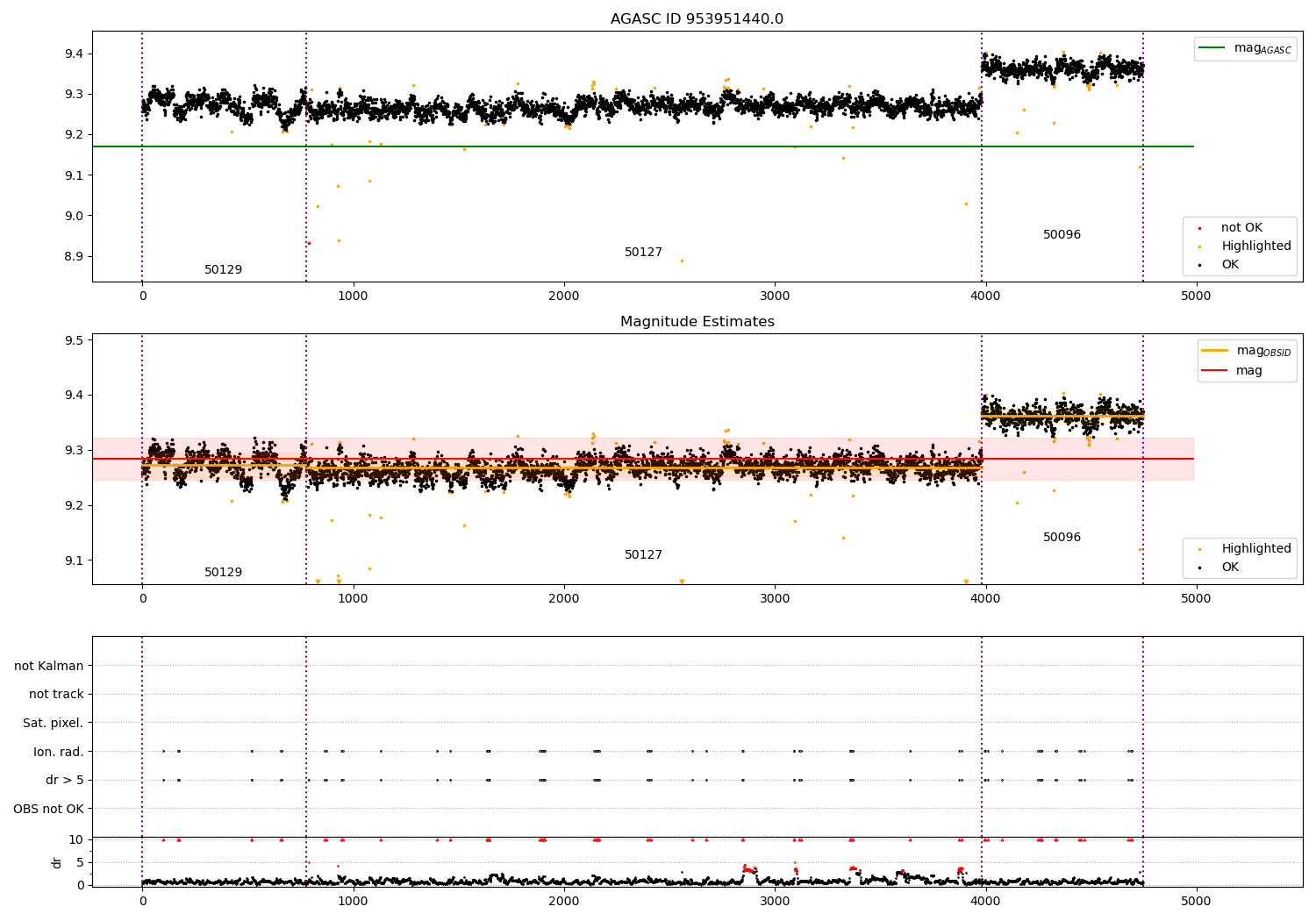Click the 5 y-tick of the dr axis
1316x921 pixels.
(81, 863)
